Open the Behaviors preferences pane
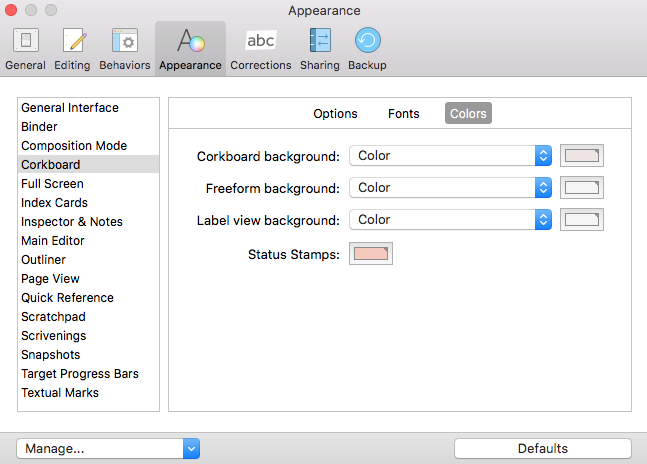Image resolution: width=647 pixels, height=464 pixels. coord(125,49)
